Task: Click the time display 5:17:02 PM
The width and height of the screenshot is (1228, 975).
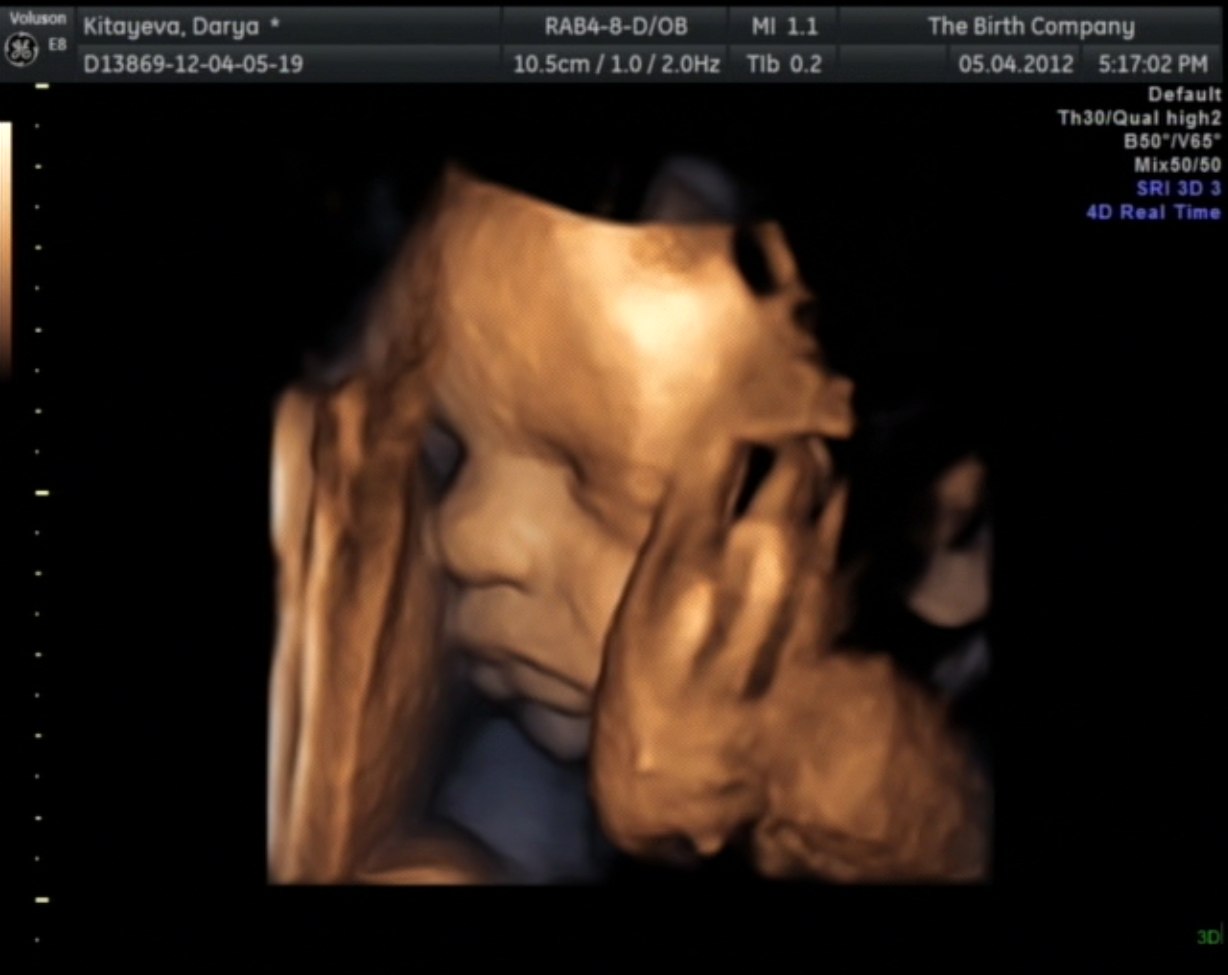Action: pyautogui.click(x=1152, y=65)
